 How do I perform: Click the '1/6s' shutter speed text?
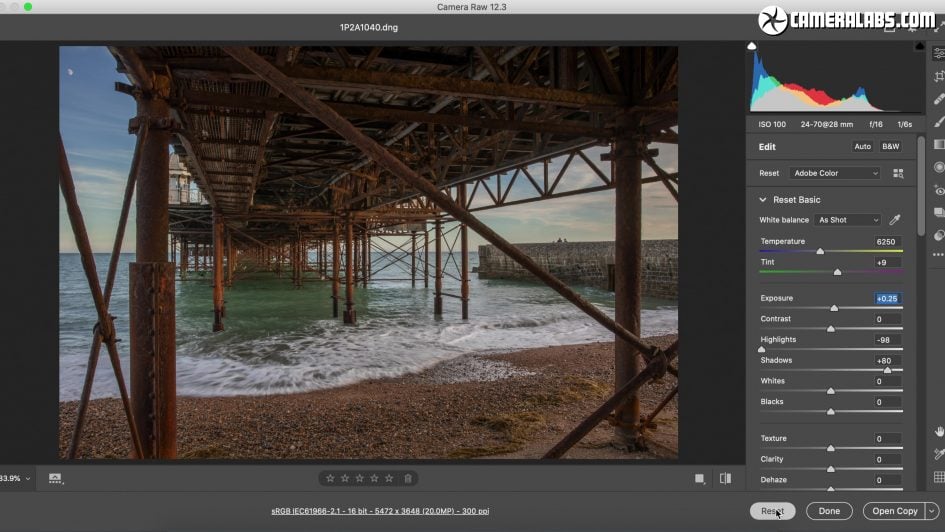[905, 125]
